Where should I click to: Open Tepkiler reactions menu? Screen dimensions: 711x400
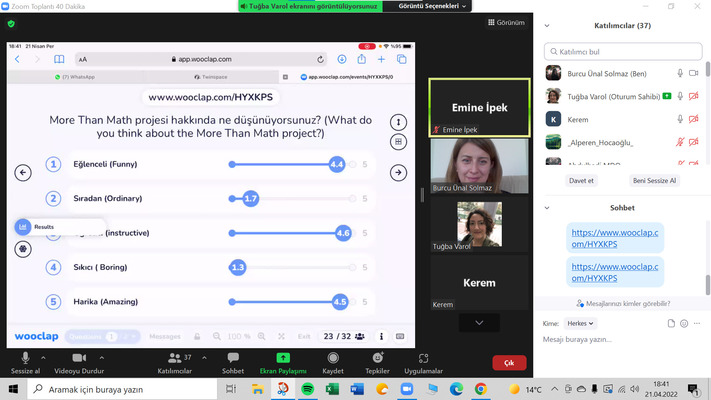(x=377, y=363)
